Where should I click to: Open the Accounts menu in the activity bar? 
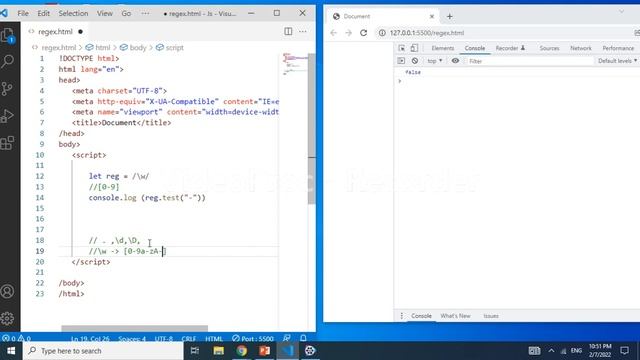pos(7,291)
